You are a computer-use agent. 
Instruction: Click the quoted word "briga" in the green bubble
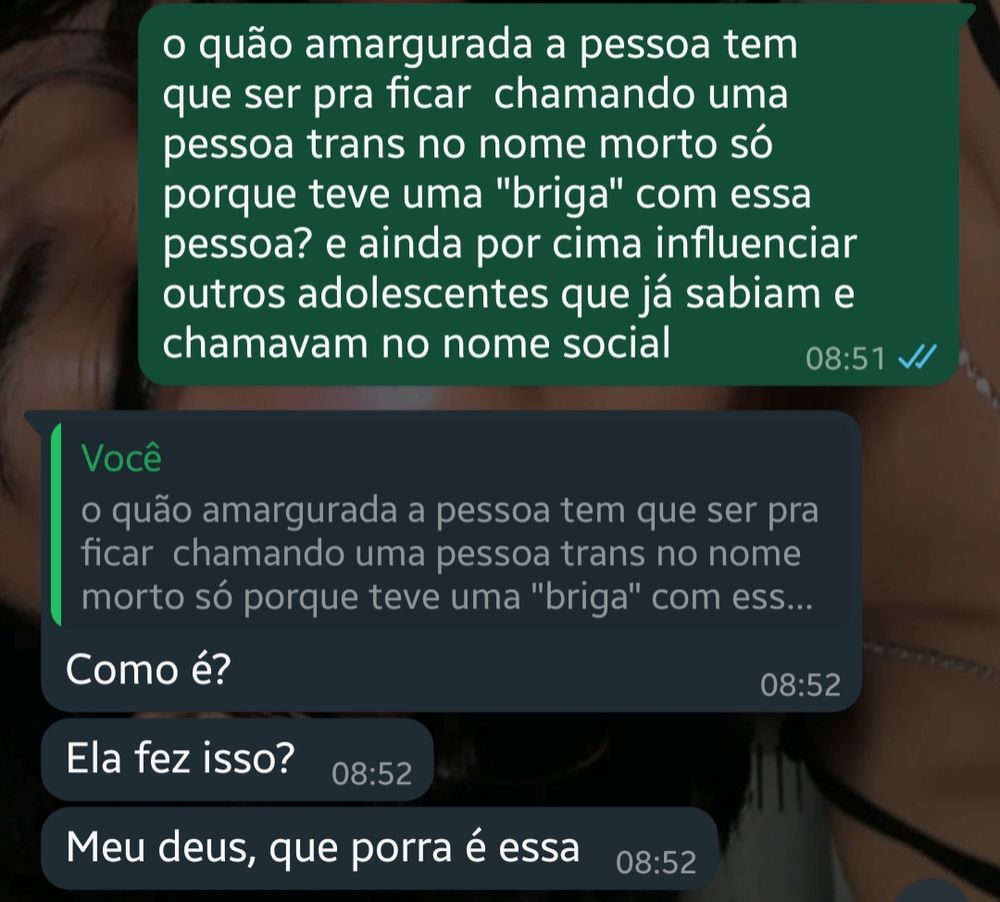pyautogui.click(x=559, y=195)
